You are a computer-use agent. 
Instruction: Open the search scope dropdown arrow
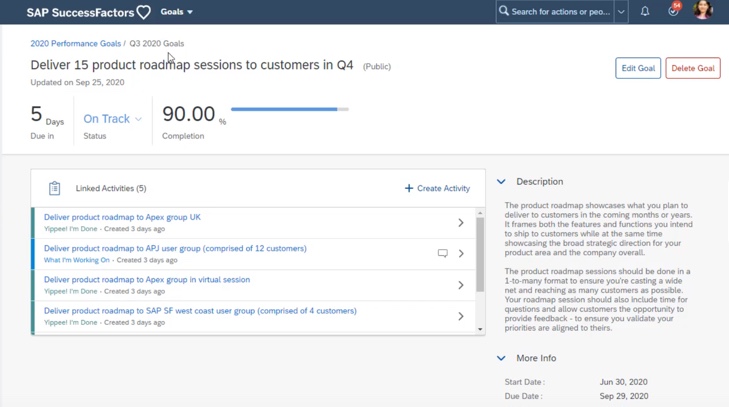[x=621, y=12]
